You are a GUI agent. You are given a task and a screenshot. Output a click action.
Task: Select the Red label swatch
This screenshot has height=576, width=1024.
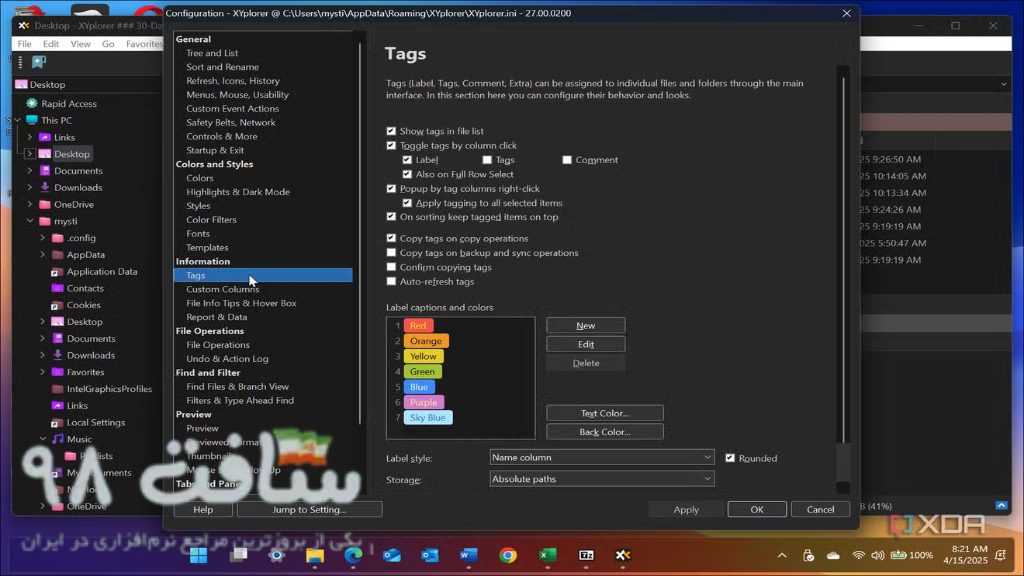(x=418, y=325)
